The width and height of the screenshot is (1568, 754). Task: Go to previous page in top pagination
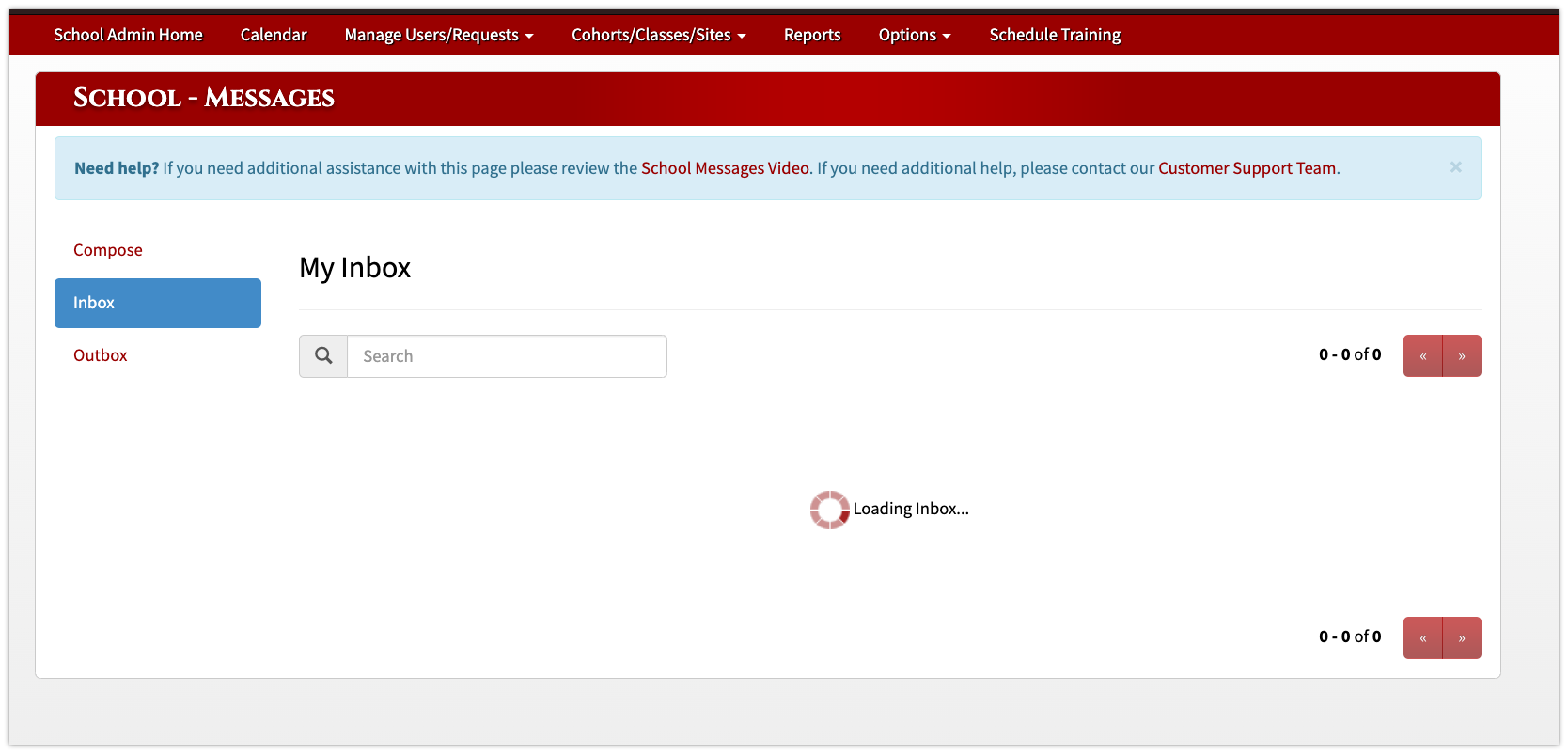pos(1422,356)
